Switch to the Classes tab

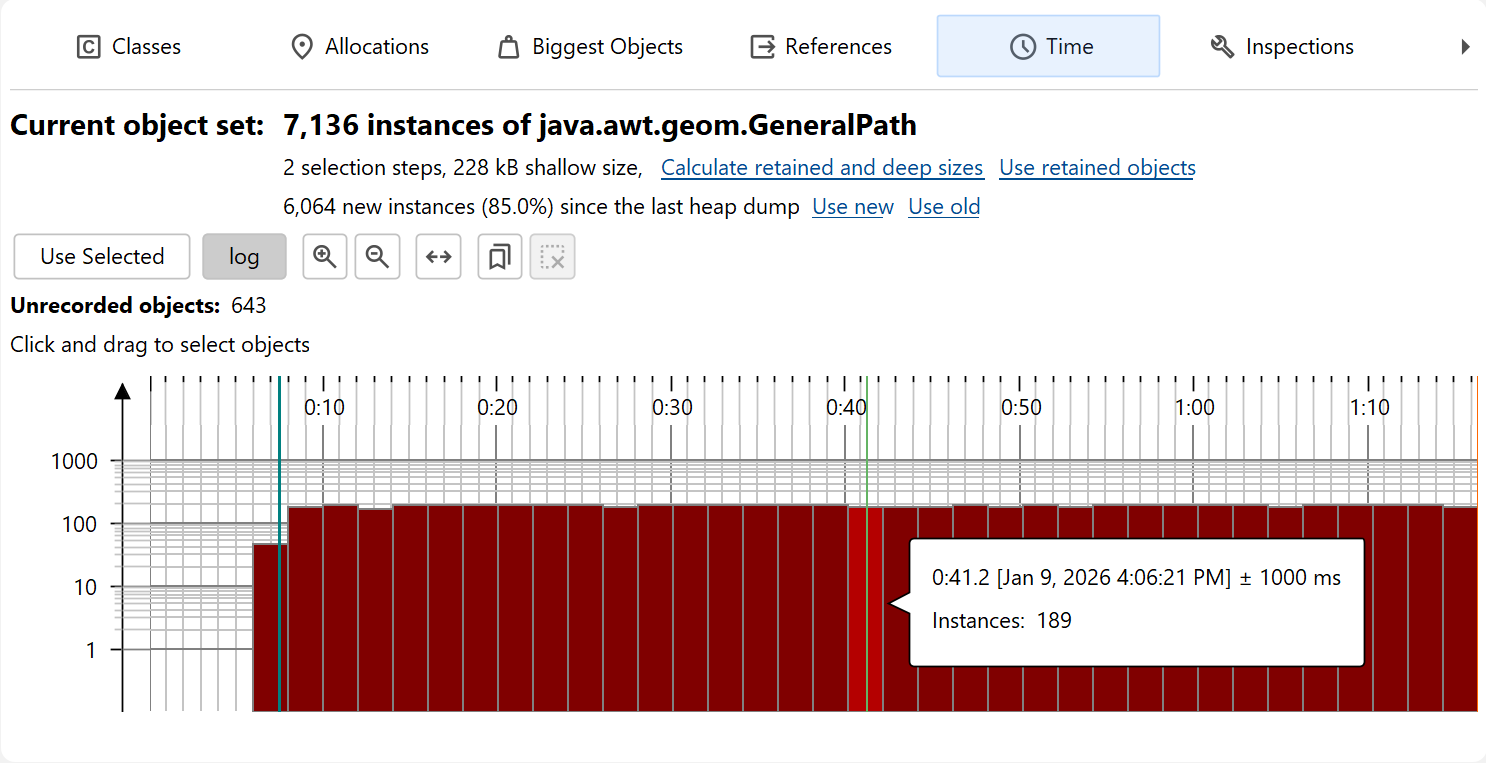tap(129, 47)
